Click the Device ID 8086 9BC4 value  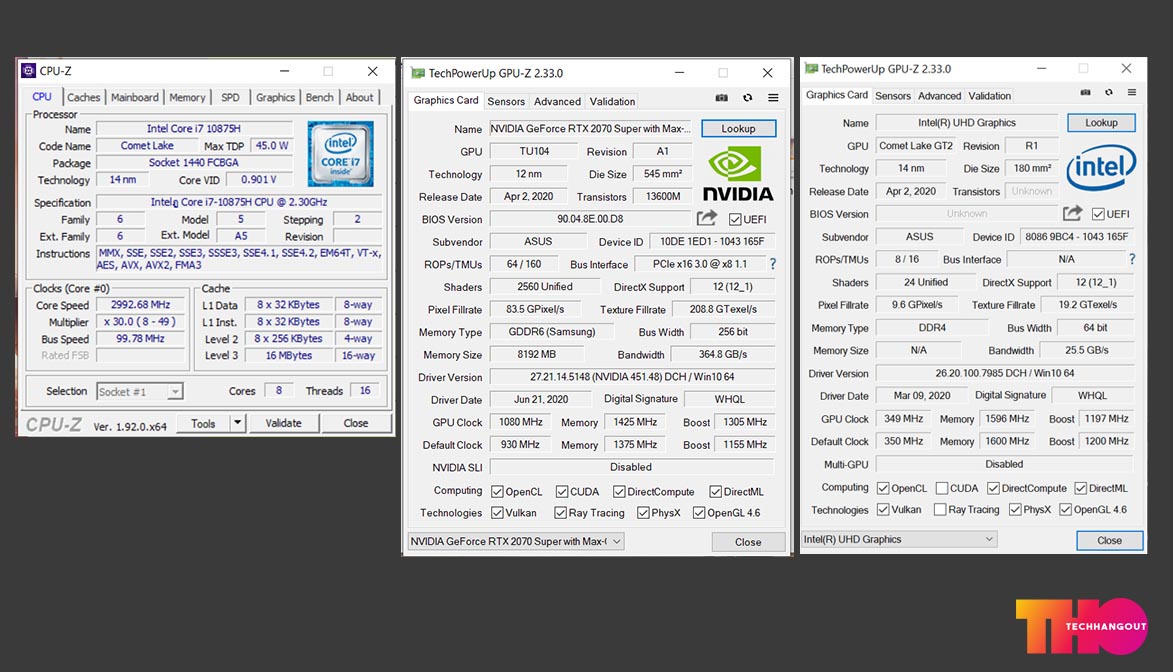(x=1076, y=236)
